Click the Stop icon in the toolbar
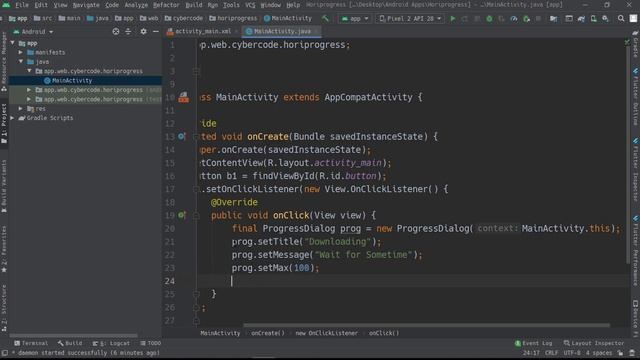Image resolution: width=640 pixels, height=360 pixels. pos(538,19)
